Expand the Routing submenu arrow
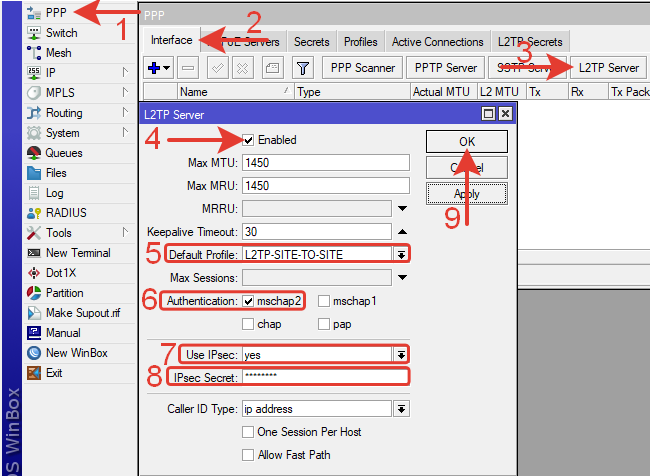 tap(125, 112)
